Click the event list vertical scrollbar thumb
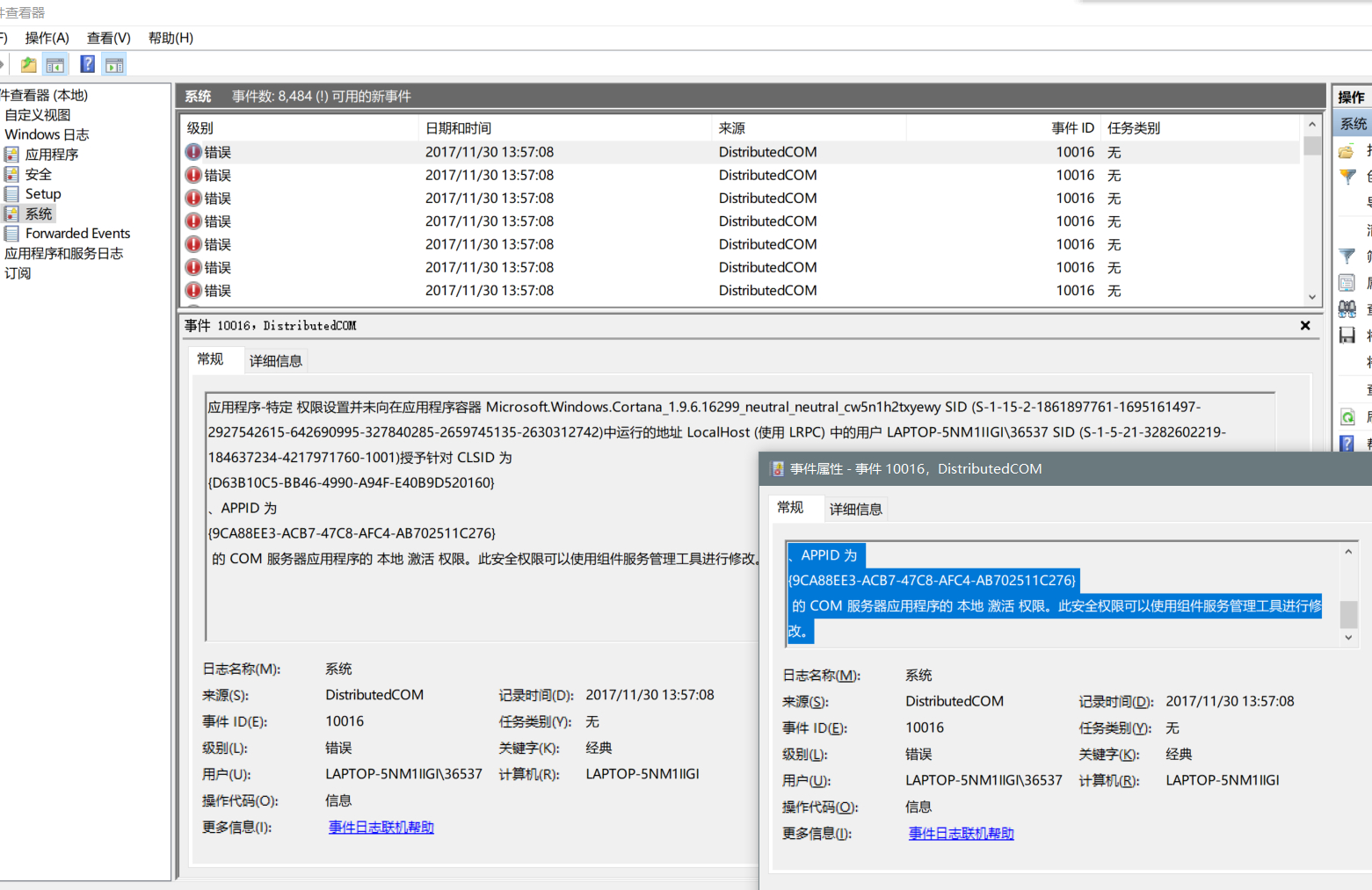 [1312, 145]
